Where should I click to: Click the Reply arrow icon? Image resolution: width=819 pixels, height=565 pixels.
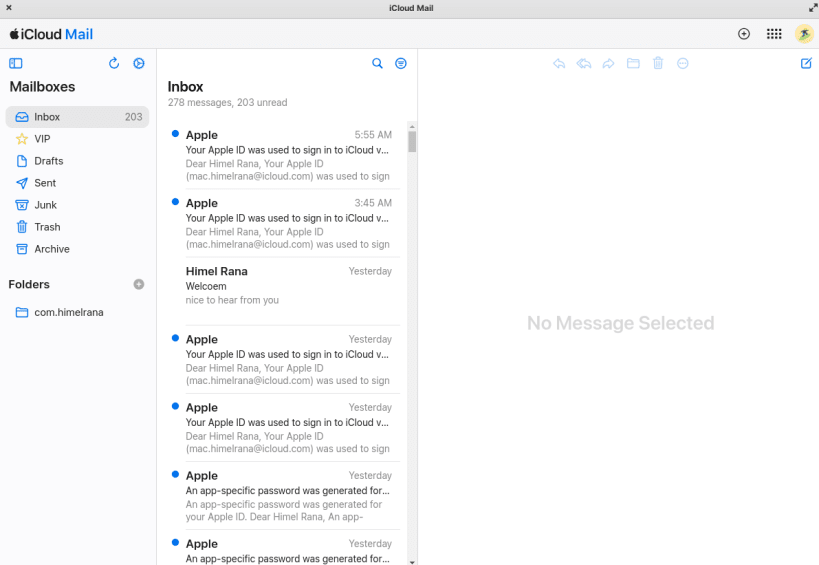click(x=559, y=63)
